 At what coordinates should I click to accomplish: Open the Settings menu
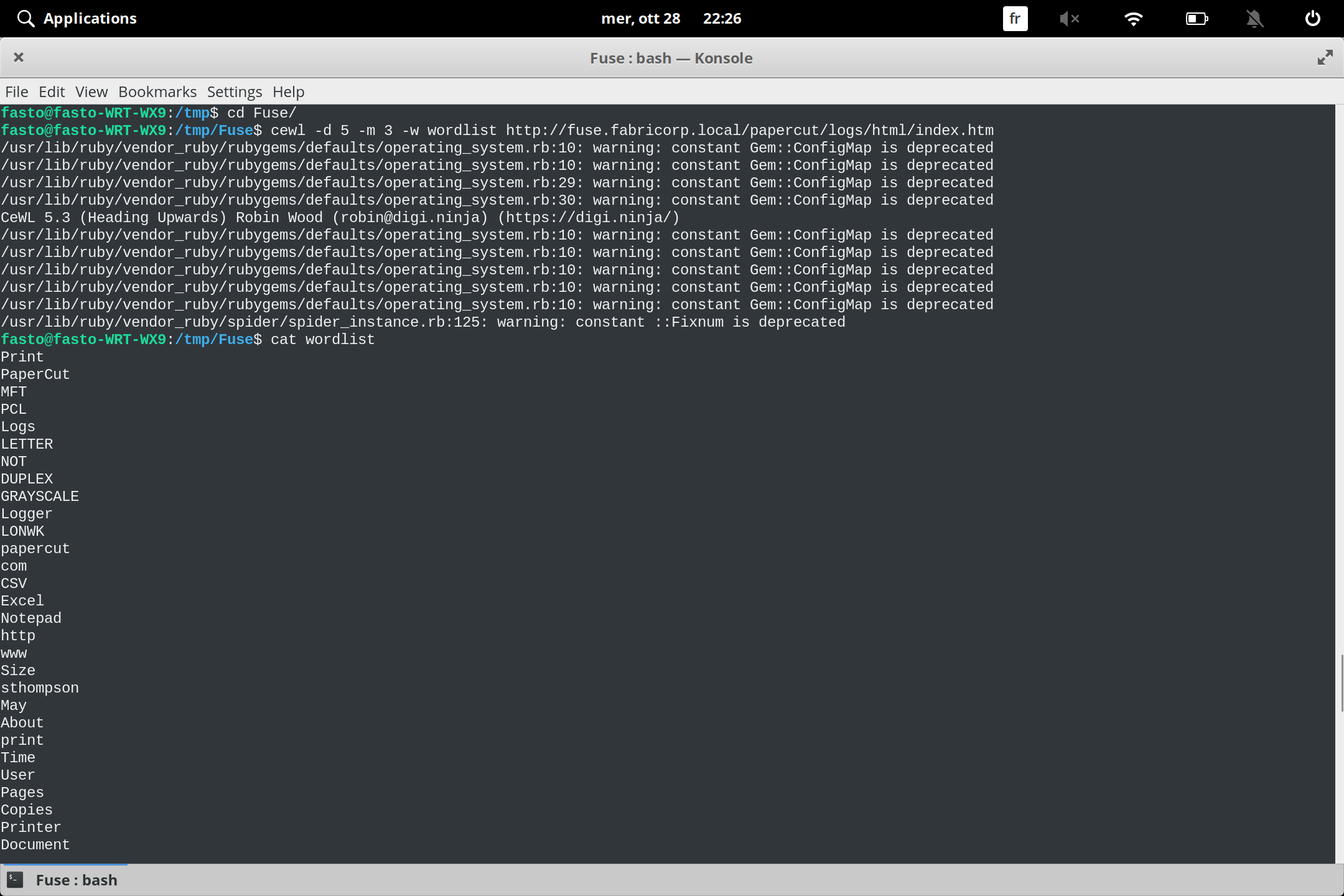point(234,91)
